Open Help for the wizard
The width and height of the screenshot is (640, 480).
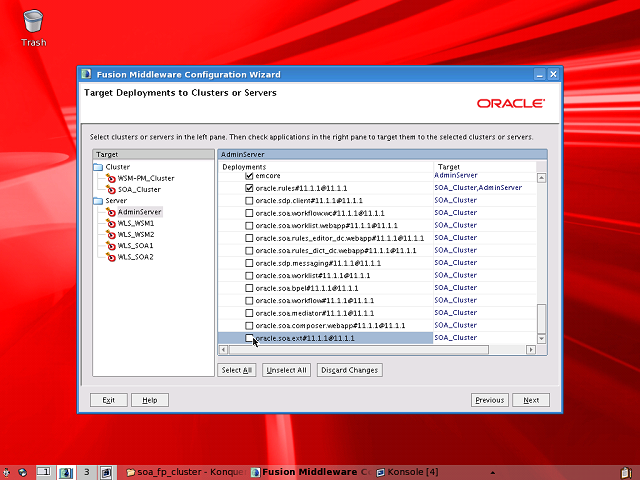point(150,400)
